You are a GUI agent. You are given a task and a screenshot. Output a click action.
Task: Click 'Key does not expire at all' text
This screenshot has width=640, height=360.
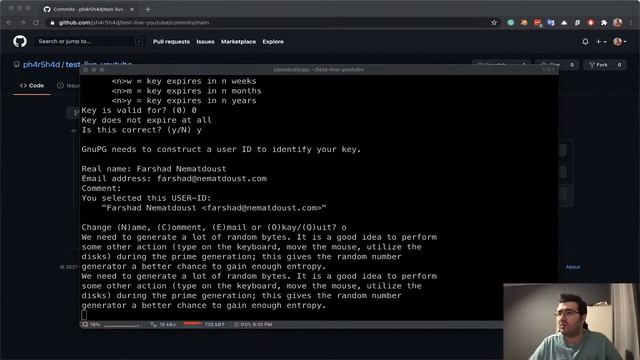146,120
